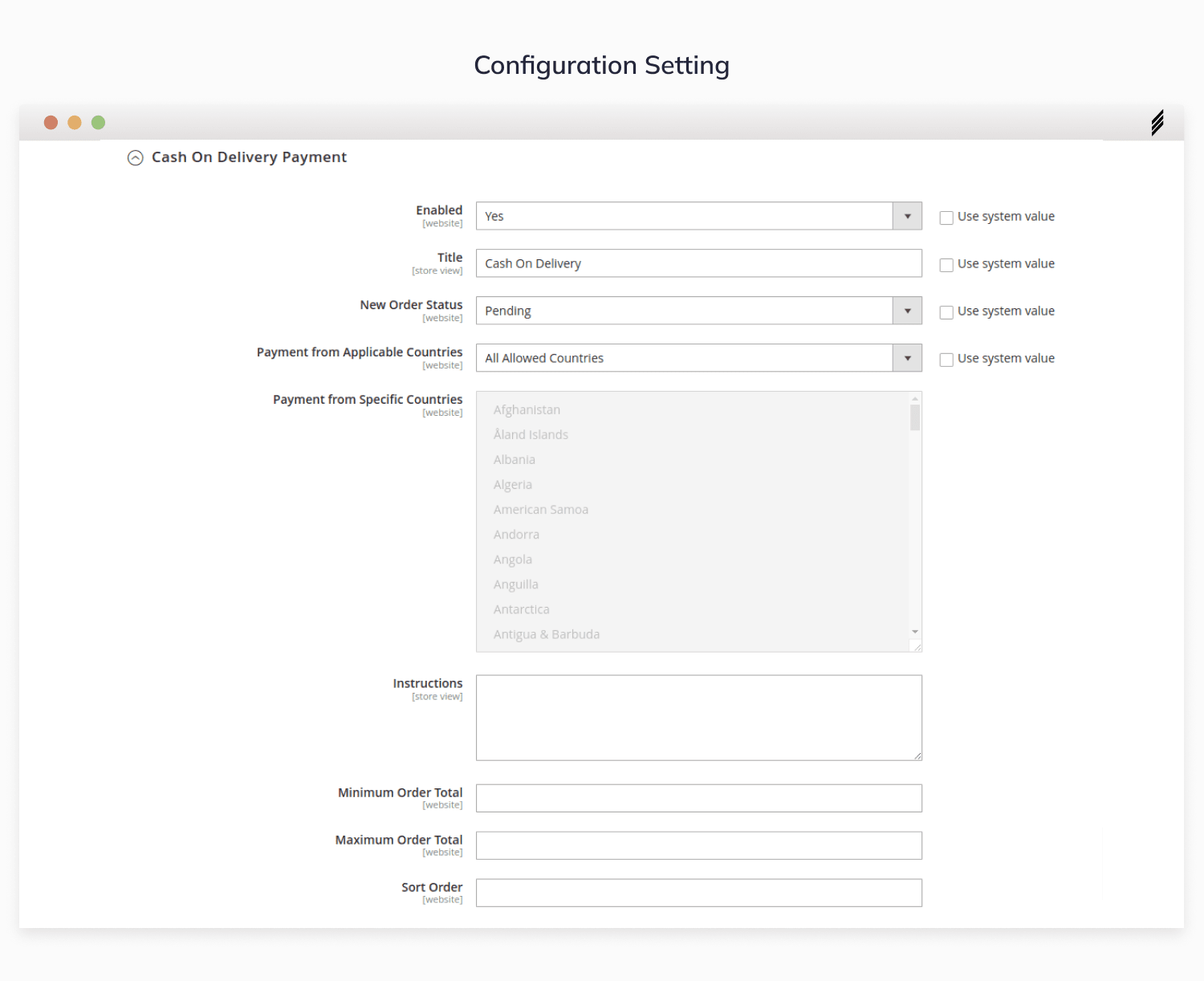Open the New Order Status dropdown

(x=698, y=311)
